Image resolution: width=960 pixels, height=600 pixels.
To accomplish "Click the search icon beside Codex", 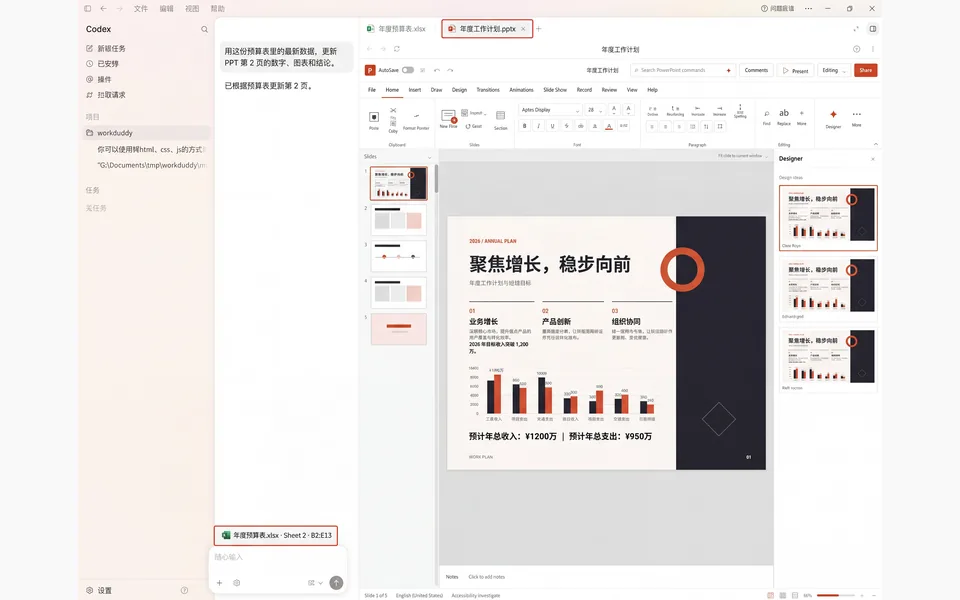I will (x=204, y=29).
